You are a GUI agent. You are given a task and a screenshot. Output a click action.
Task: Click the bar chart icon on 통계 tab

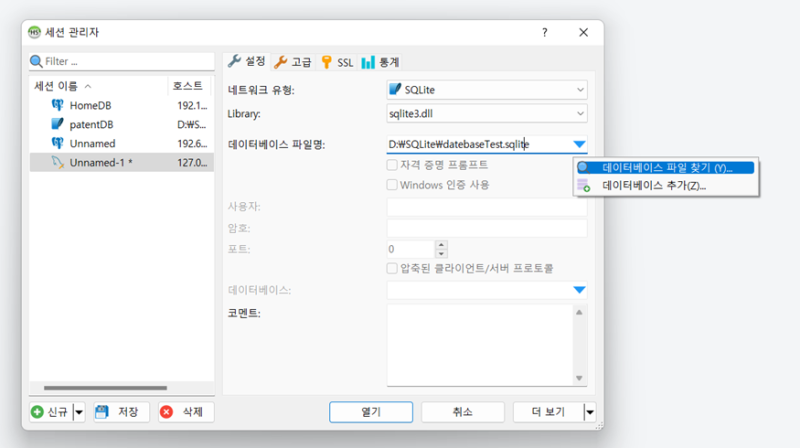pos(368,62)
